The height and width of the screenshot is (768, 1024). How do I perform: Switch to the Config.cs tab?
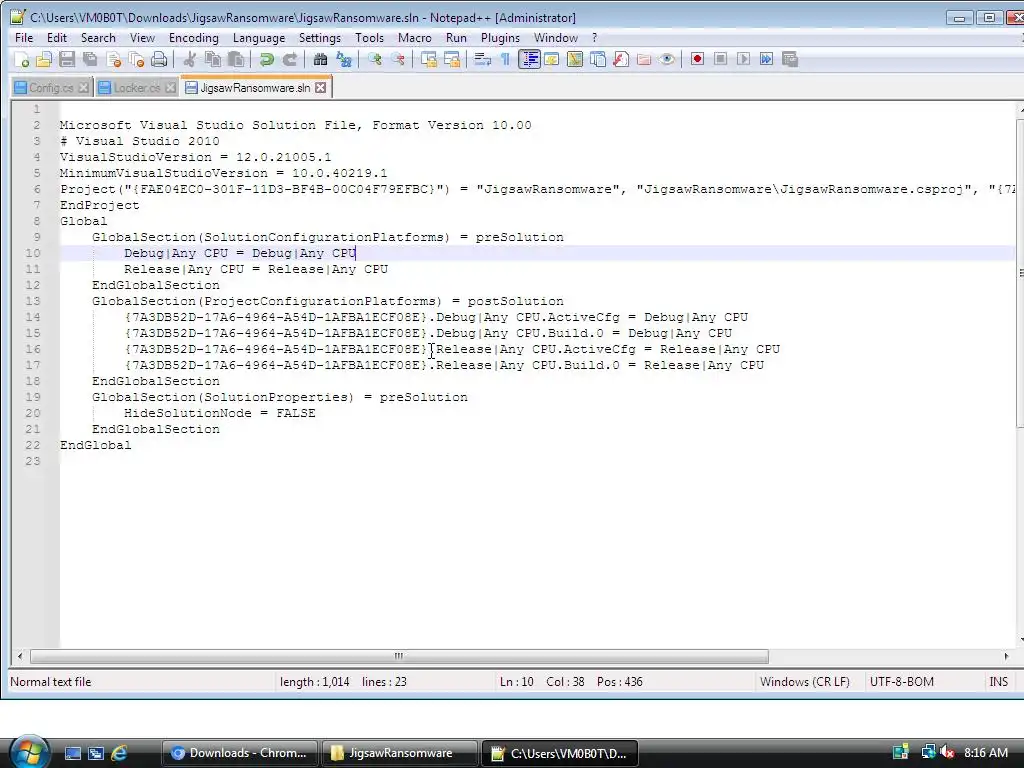(x=50, y=88)
